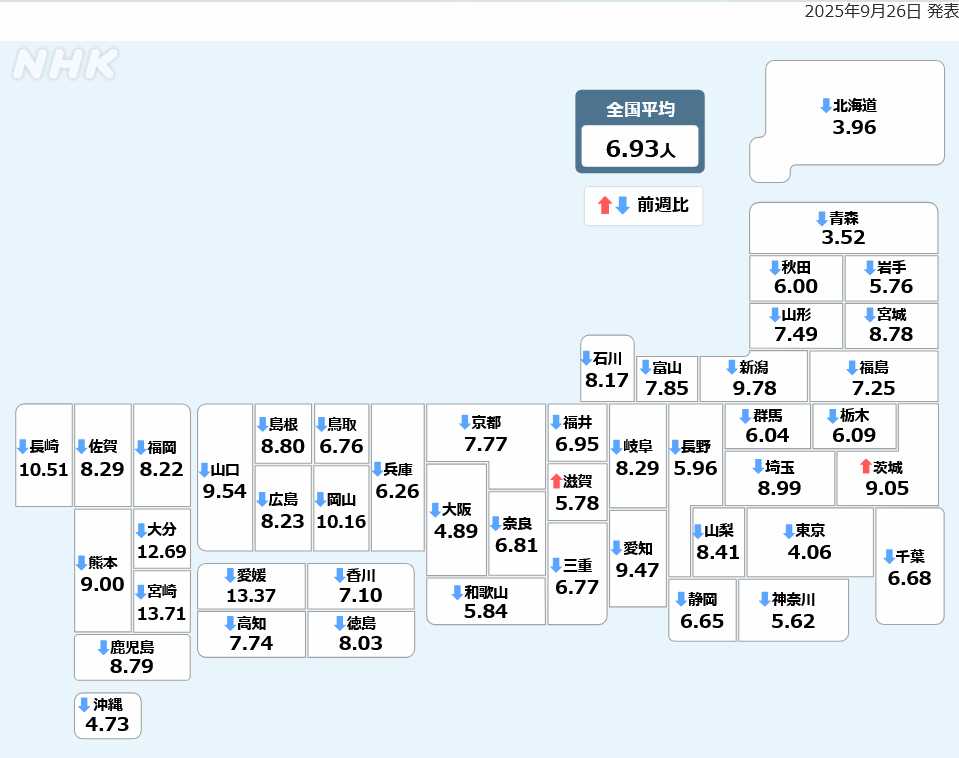Click the blue arrow in 前週比 legend
Image resolution: width=959 pixels, height=758 pixels.
621,206
